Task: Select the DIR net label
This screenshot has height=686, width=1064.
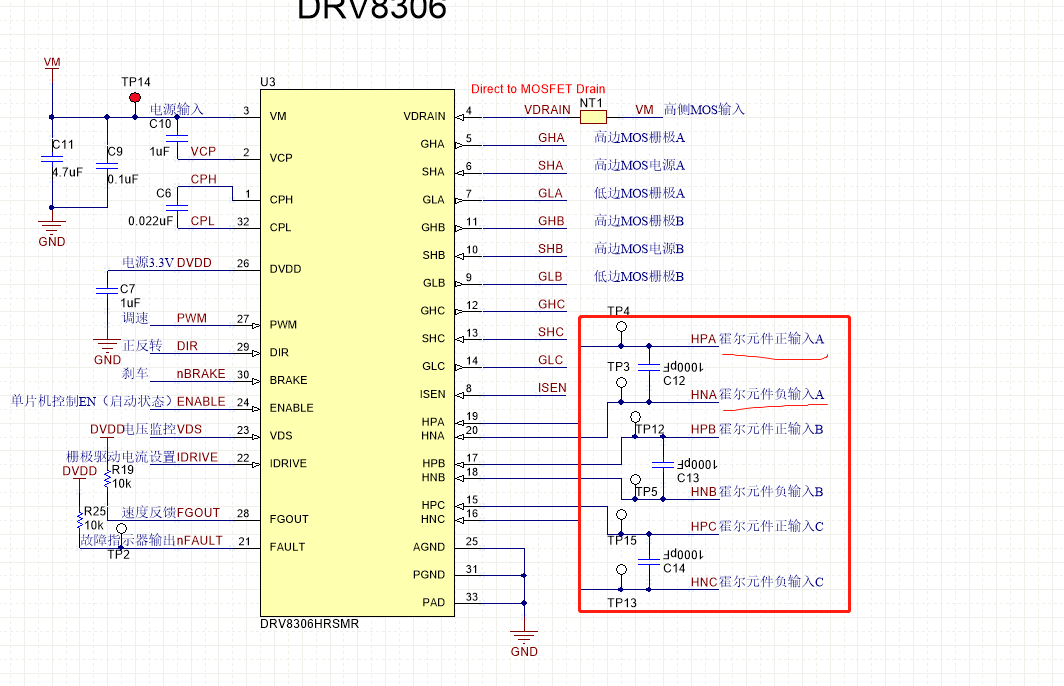Action: coord(187,346)
